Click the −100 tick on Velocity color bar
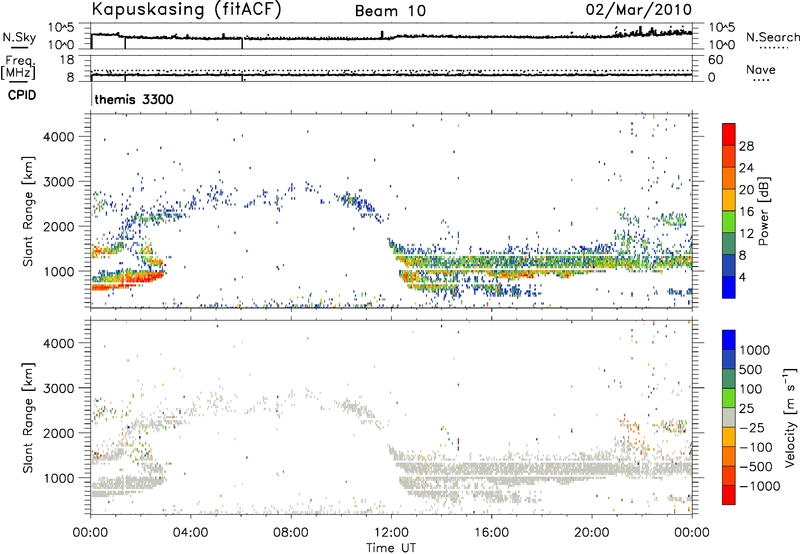 [758, 447]
